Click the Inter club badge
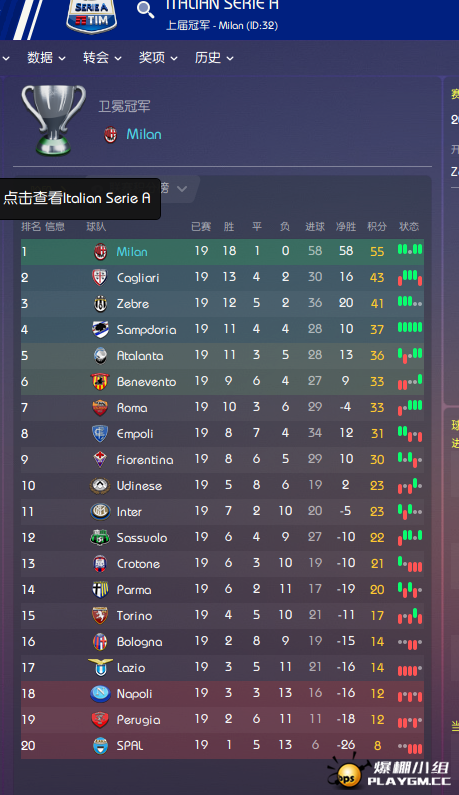This screenshot has height=795, width=459. (100, 512)
